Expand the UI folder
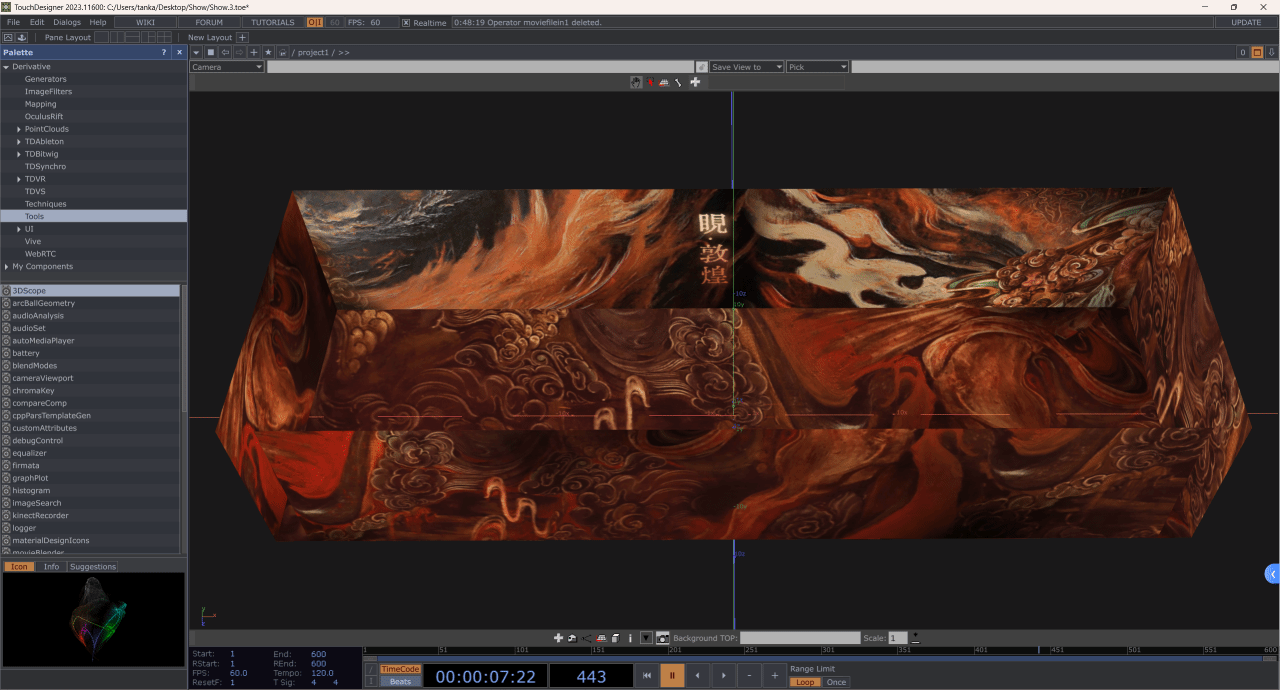 19,229
